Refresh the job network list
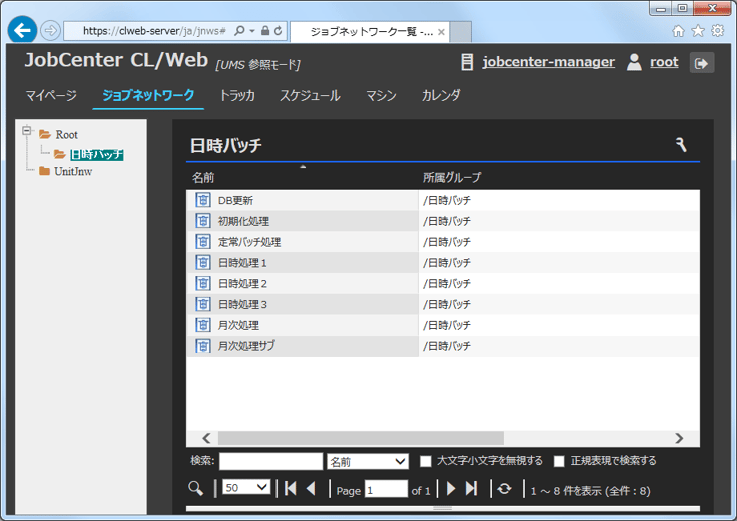This screenshot has width=737, height=521. pos(504,489)
